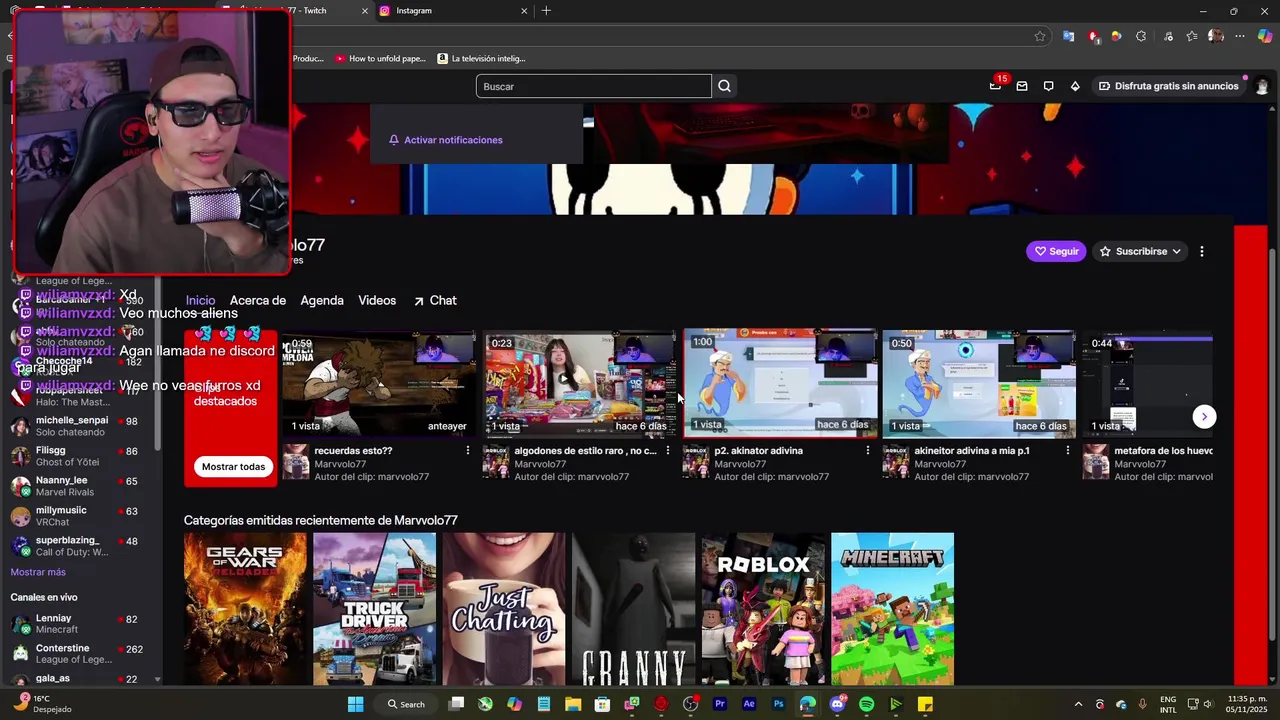The width and height of the screenshot is (1280, 720).
Task: Open Marvvolo77 link under 'recuerdas esto??'
Action: pyautogui.click(x=340, y=464)
